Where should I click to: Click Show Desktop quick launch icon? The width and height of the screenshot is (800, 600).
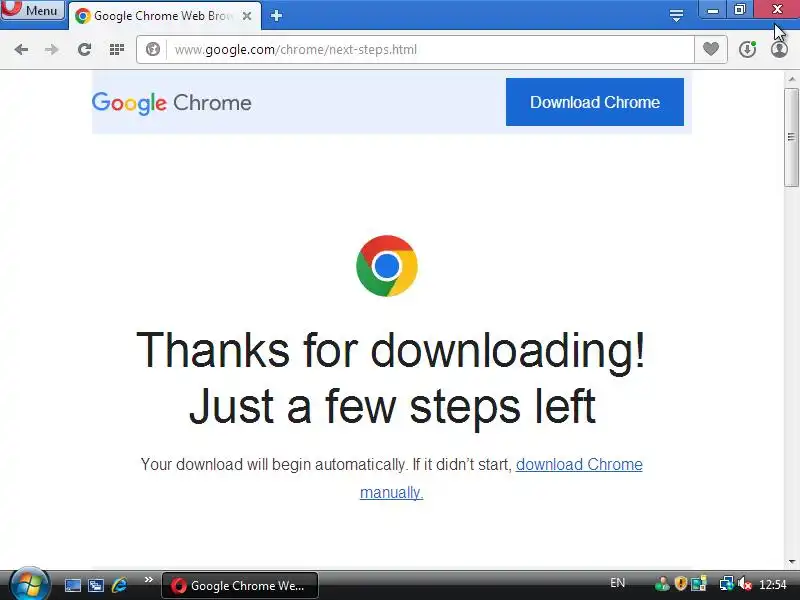pyautogui.click(x=72, y=585)
